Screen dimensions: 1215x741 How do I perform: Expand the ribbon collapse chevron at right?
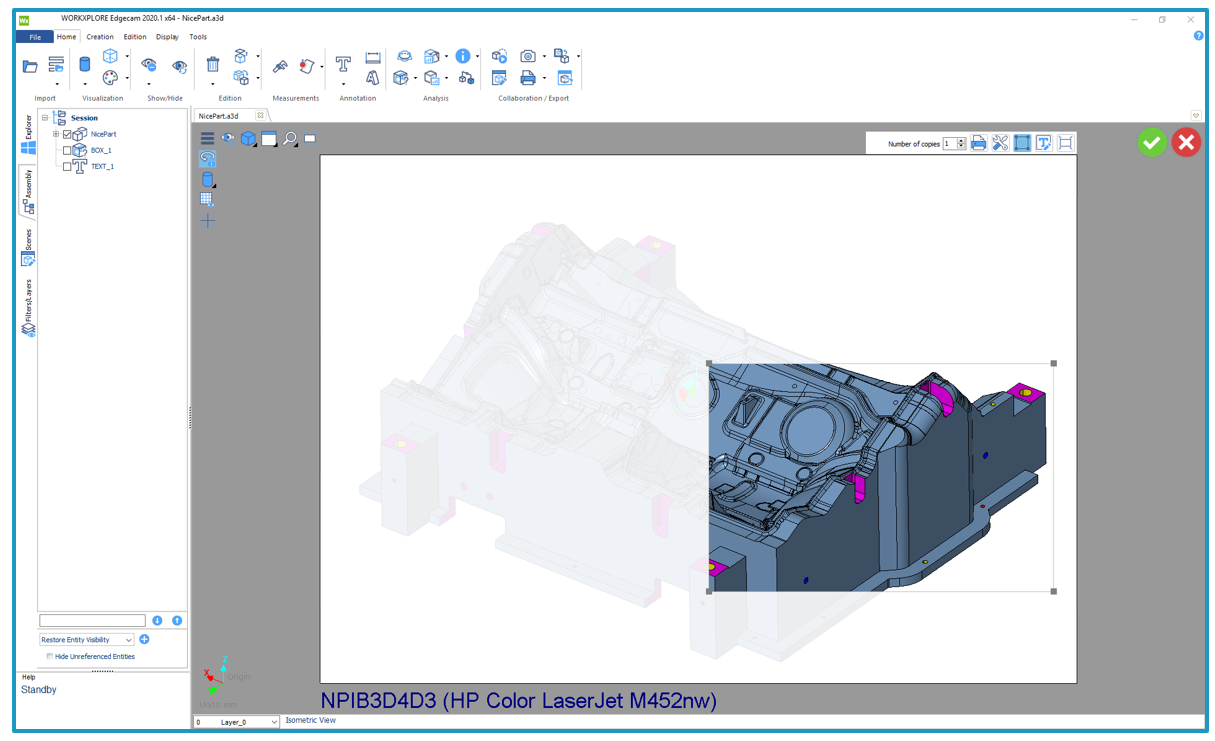click(x=1195, y=115)
